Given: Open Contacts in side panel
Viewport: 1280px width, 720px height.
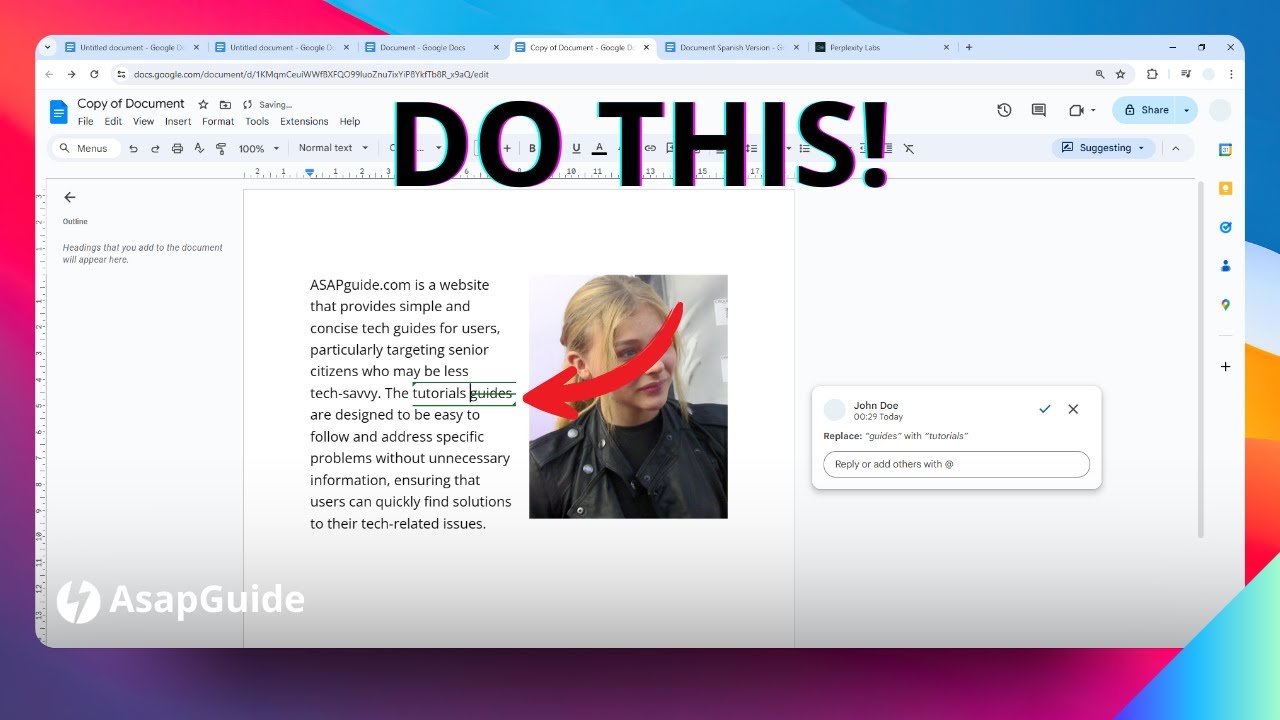Looking at the screenshot, I should coord(1225,266).
